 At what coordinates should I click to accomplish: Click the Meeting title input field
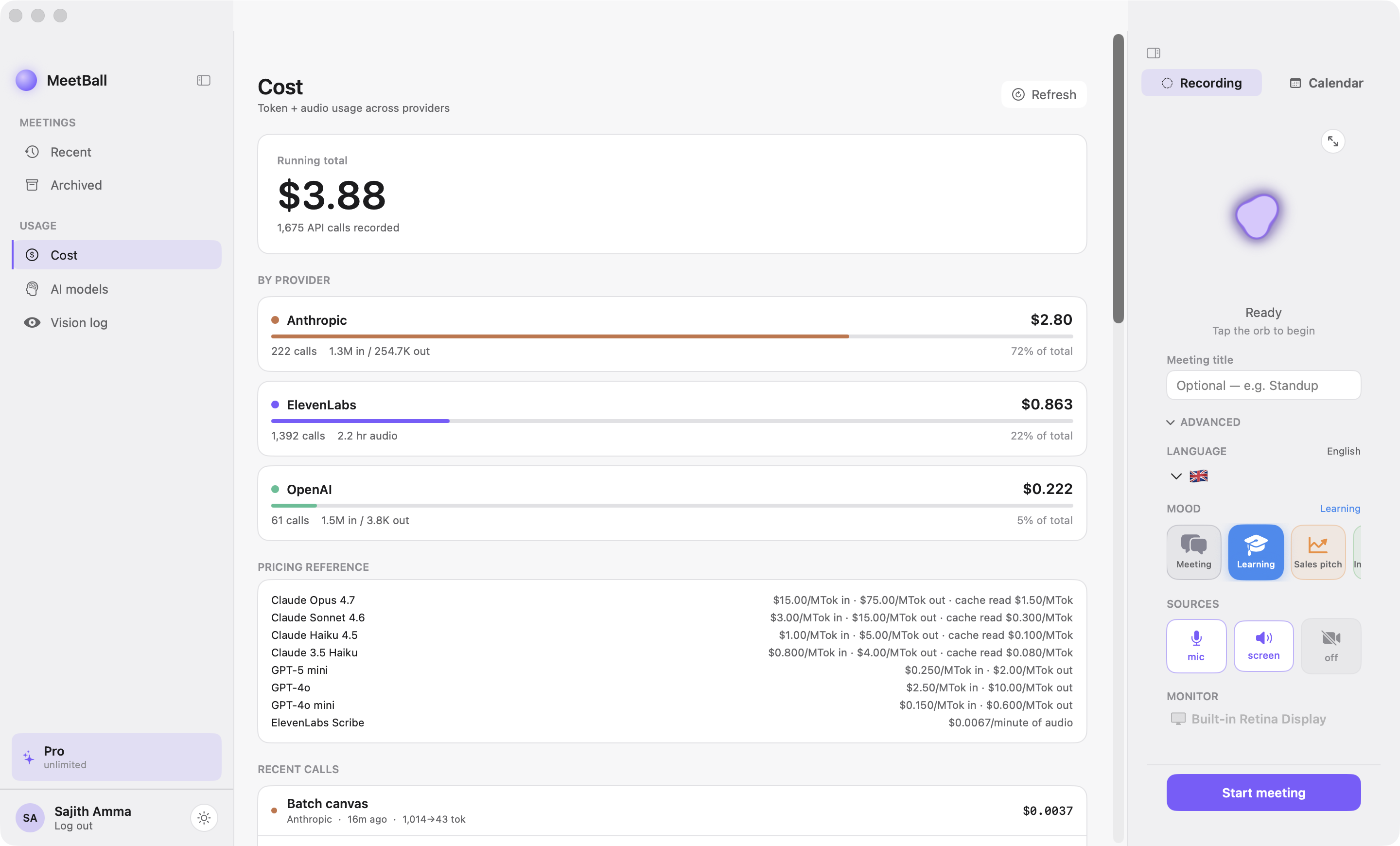[1263, 385]
